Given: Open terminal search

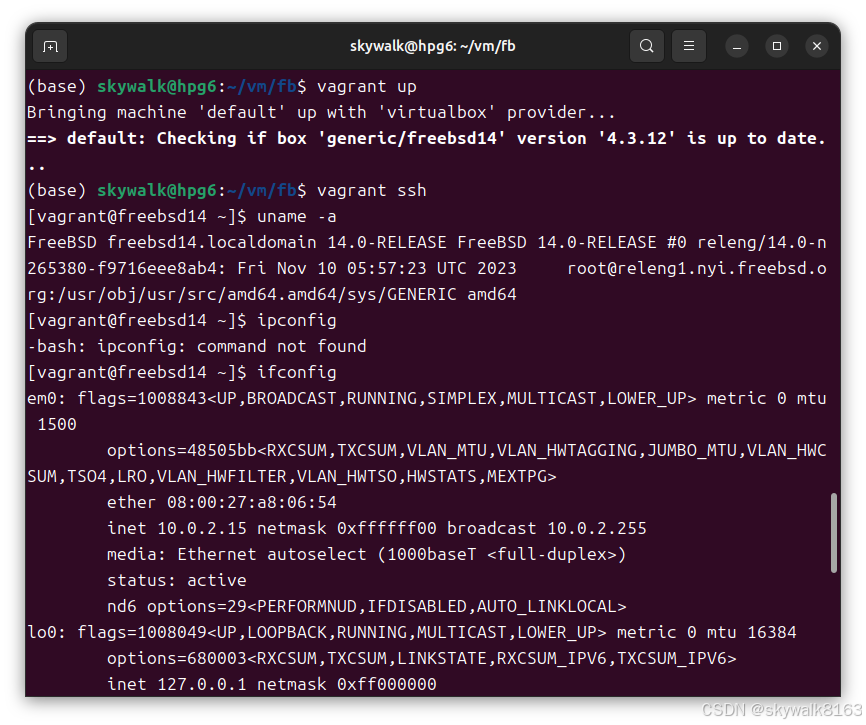Looking at the screenshot, I should tap(647, 46).
